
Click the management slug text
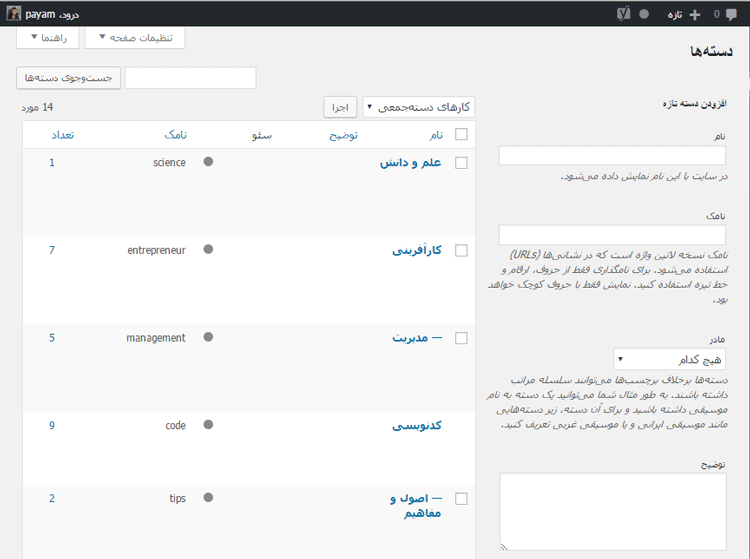[156, 338]
